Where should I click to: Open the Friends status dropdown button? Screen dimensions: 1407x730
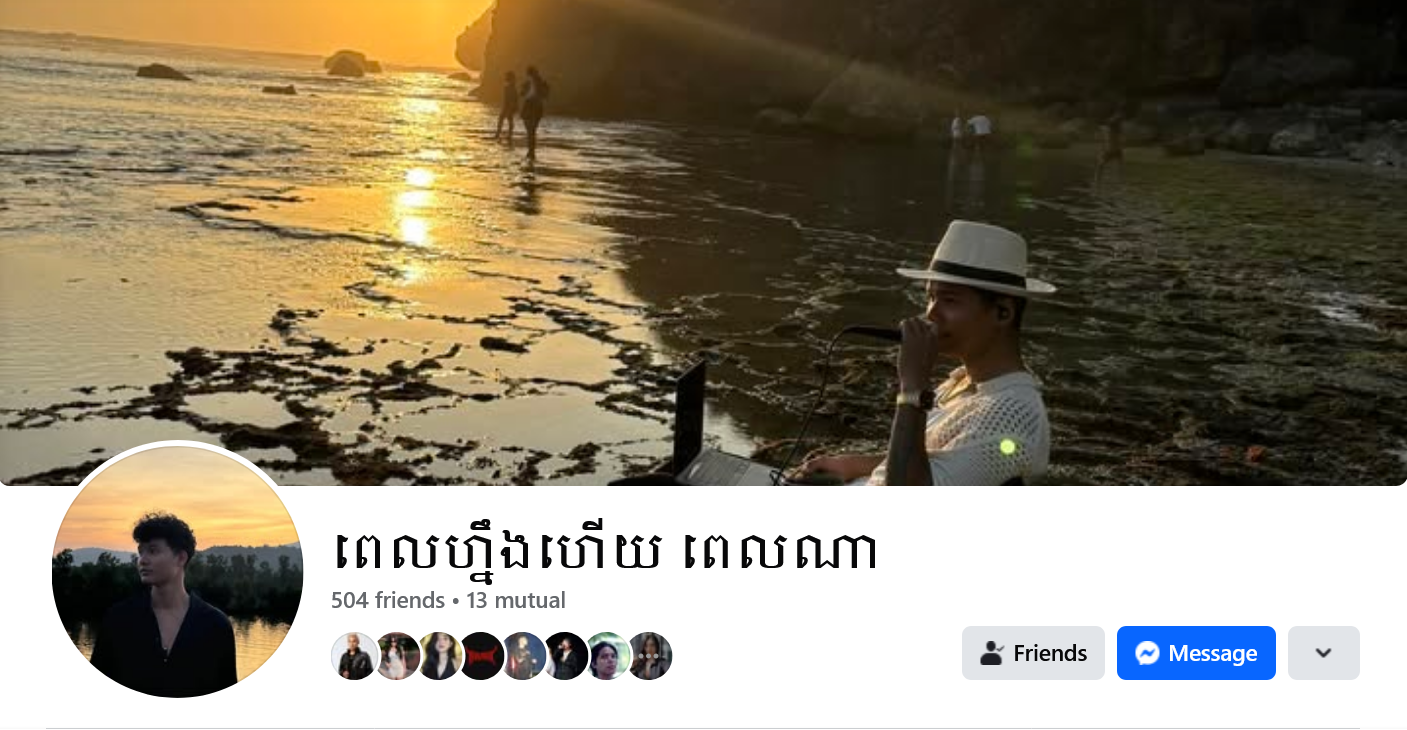pos(1033,653)
